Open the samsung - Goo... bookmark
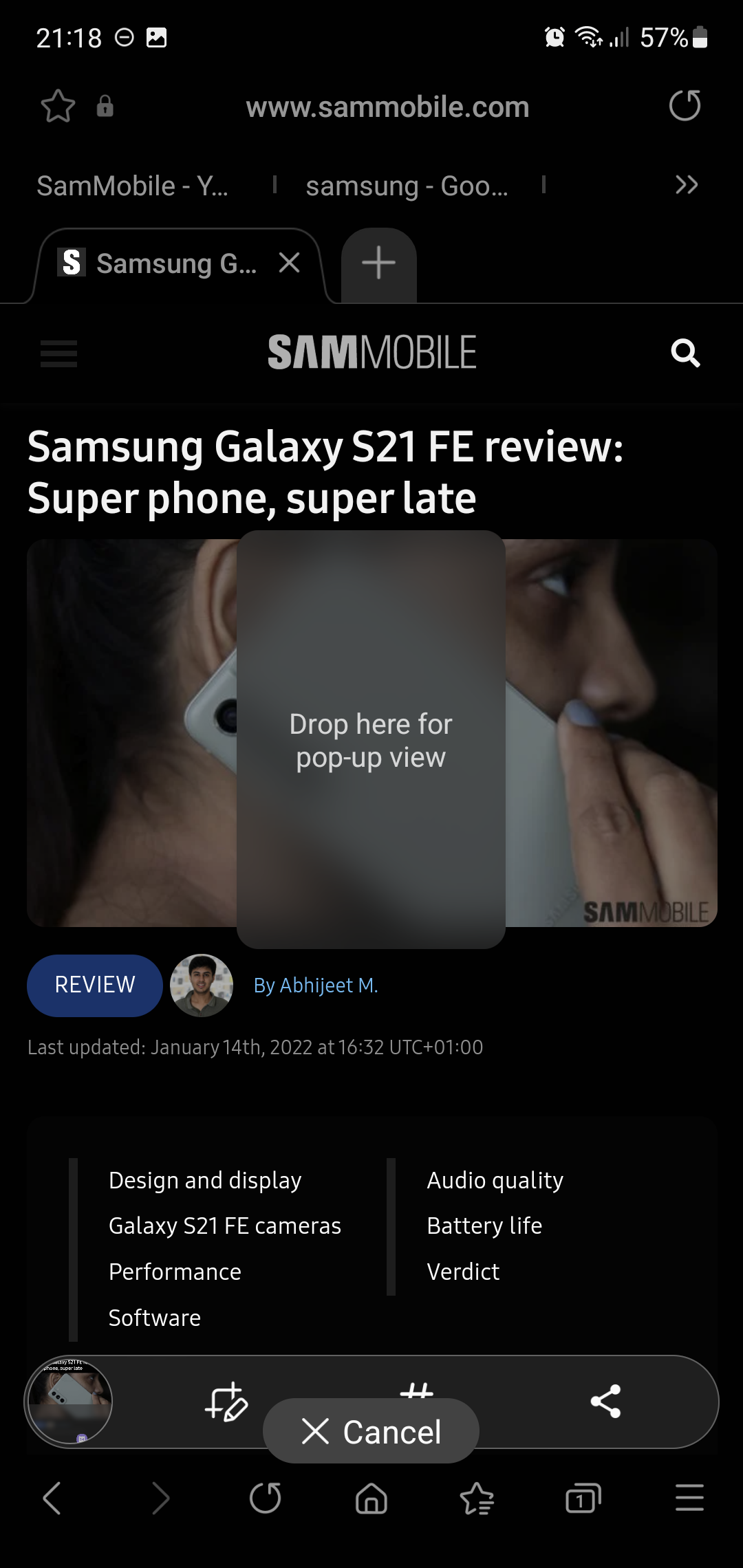 pos(407,186)
